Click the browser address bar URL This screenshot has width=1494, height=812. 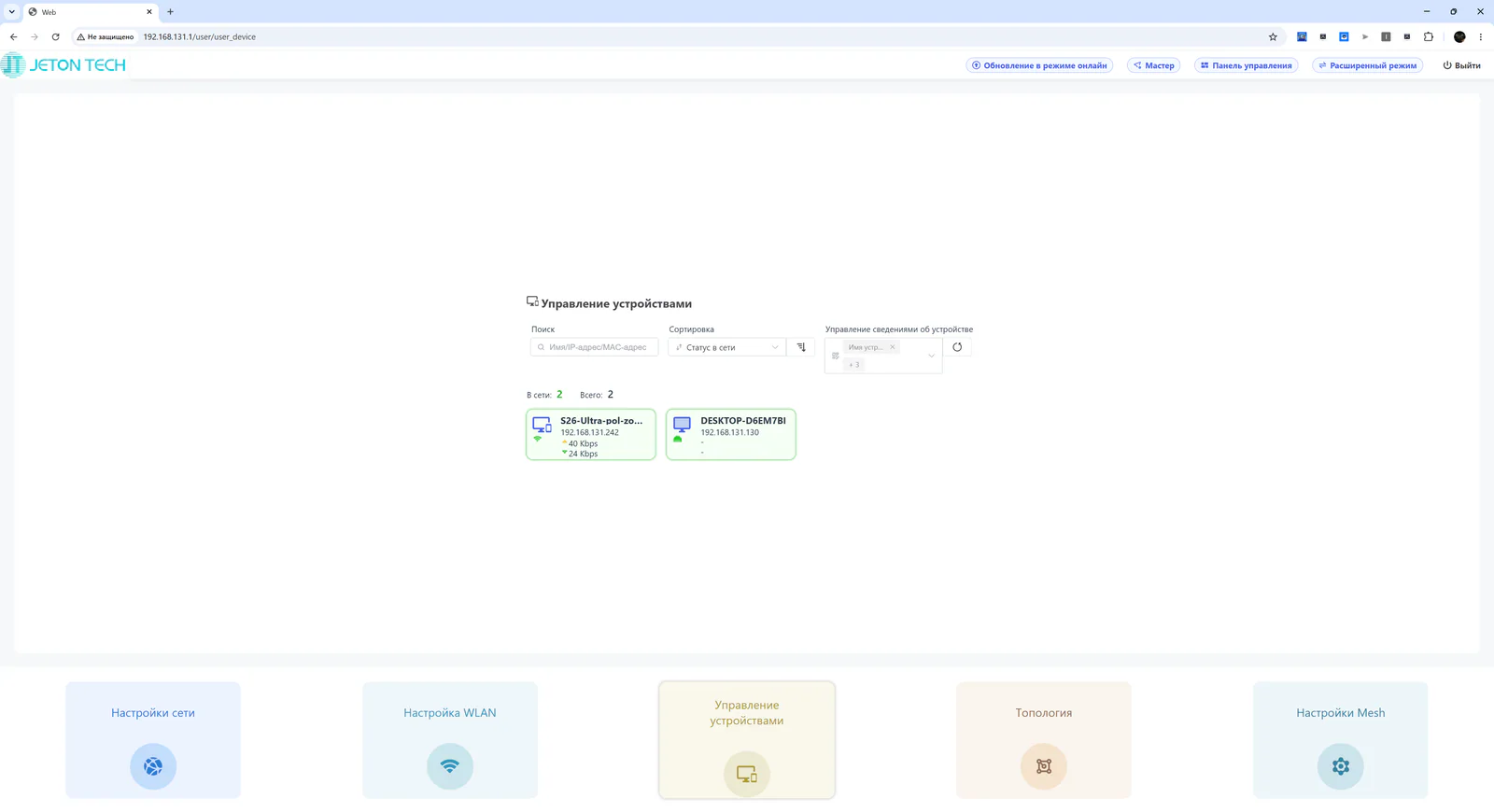200,37
